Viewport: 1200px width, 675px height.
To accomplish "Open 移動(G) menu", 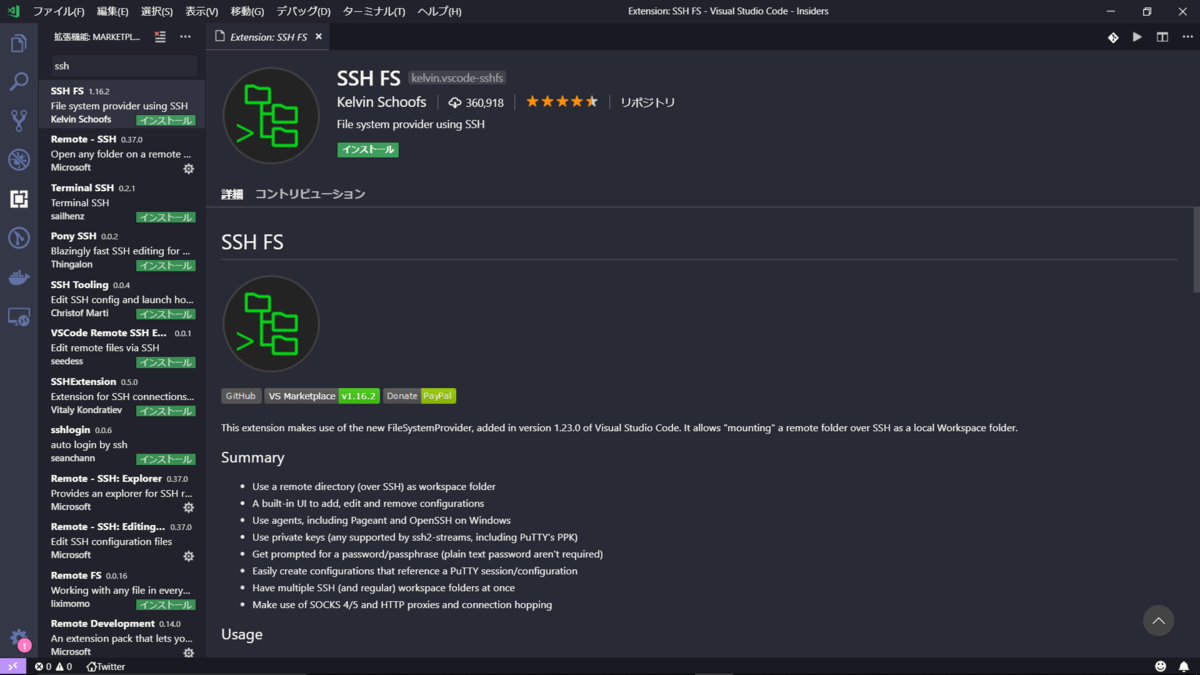I will (x=247, y=11).
